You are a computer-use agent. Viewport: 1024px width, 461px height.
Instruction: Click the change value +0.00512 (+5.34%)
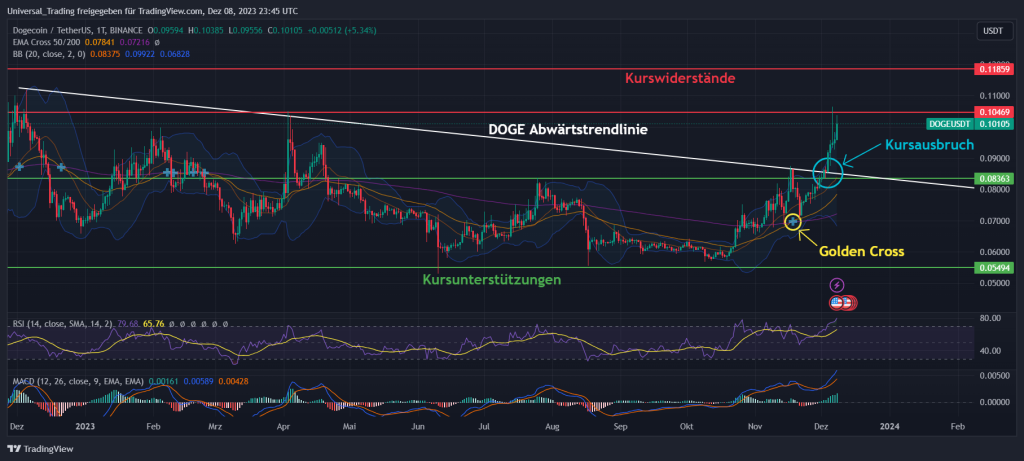tap(344, 31)
